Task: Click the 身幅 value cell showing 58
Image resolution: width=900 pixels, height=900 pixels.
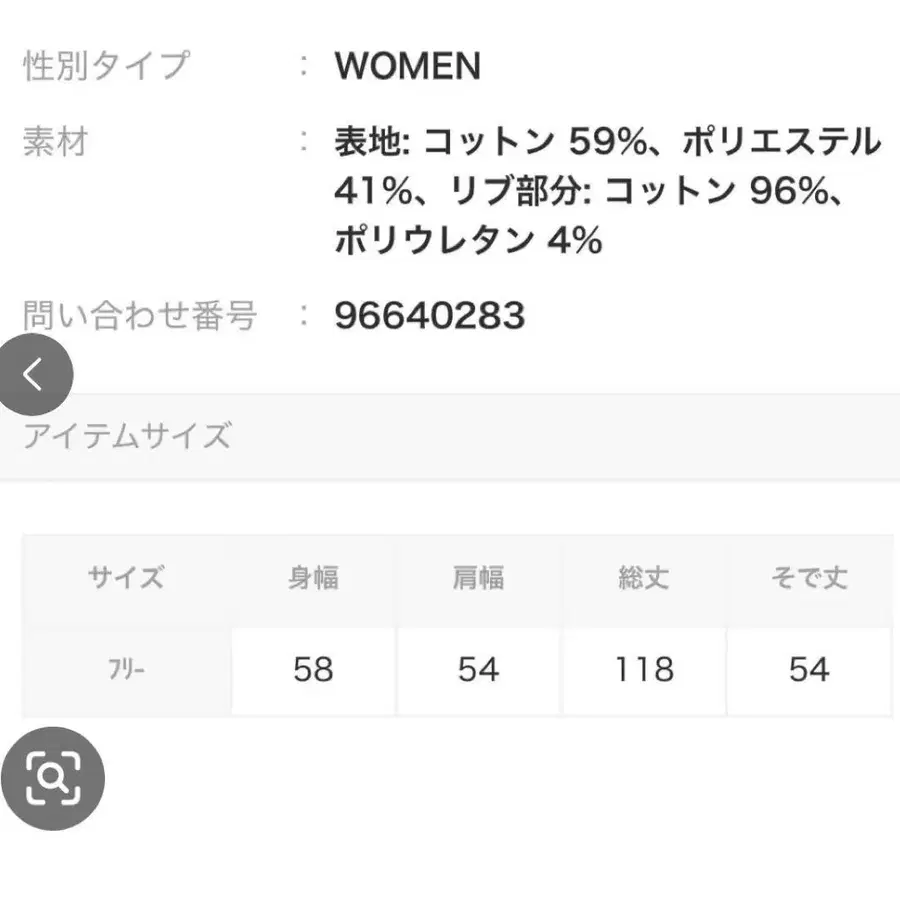Action: tap(311, 670)
